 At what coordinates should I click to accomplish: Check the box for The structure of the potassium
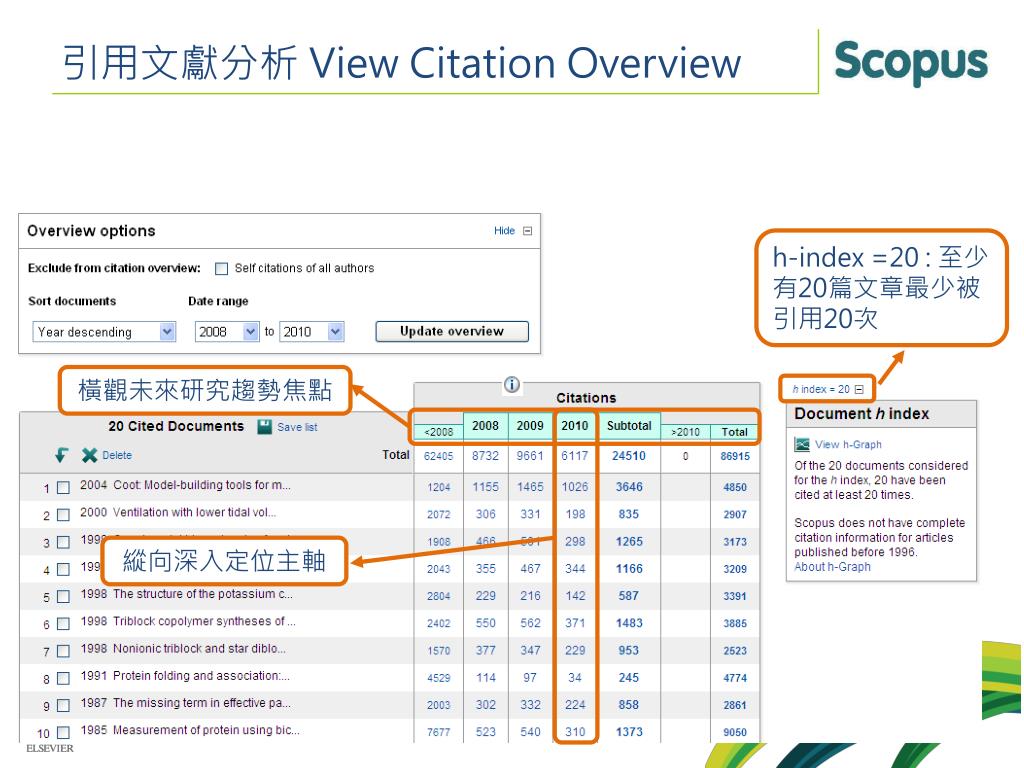pos(63,596)
